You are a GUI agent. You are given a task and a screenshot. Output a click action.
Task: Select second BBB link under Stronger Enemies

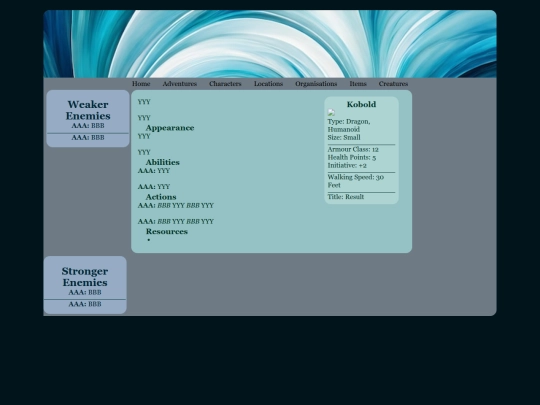(95, 304)
